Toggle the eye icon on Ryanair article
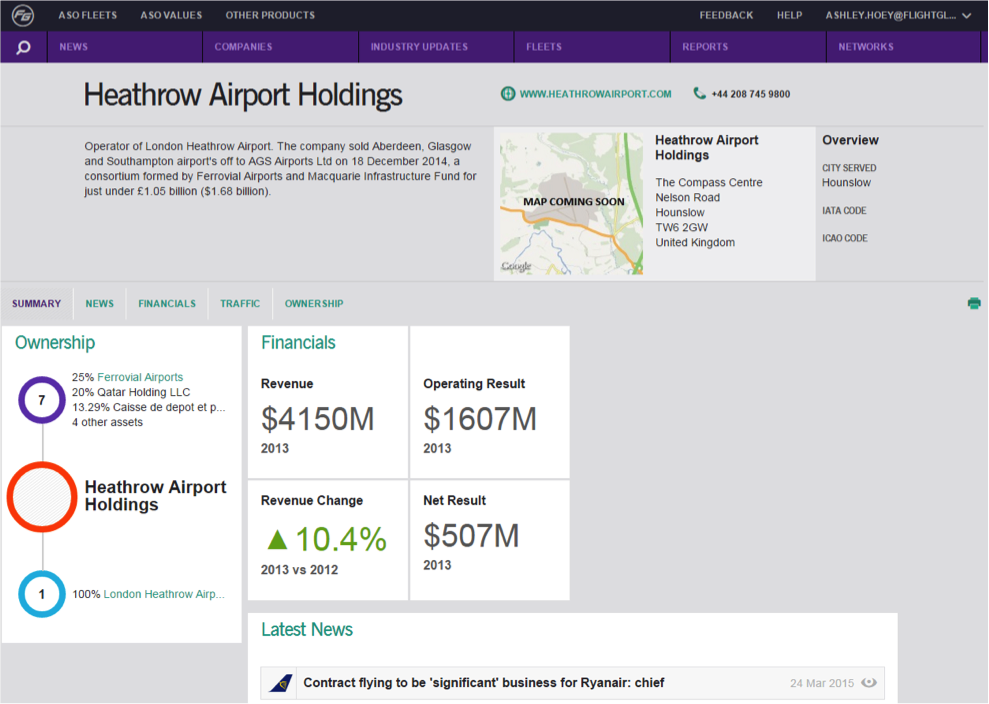Image resolution: width=989 pixels, height=704 pixels. pyautogui.click(x=869, y=683)
